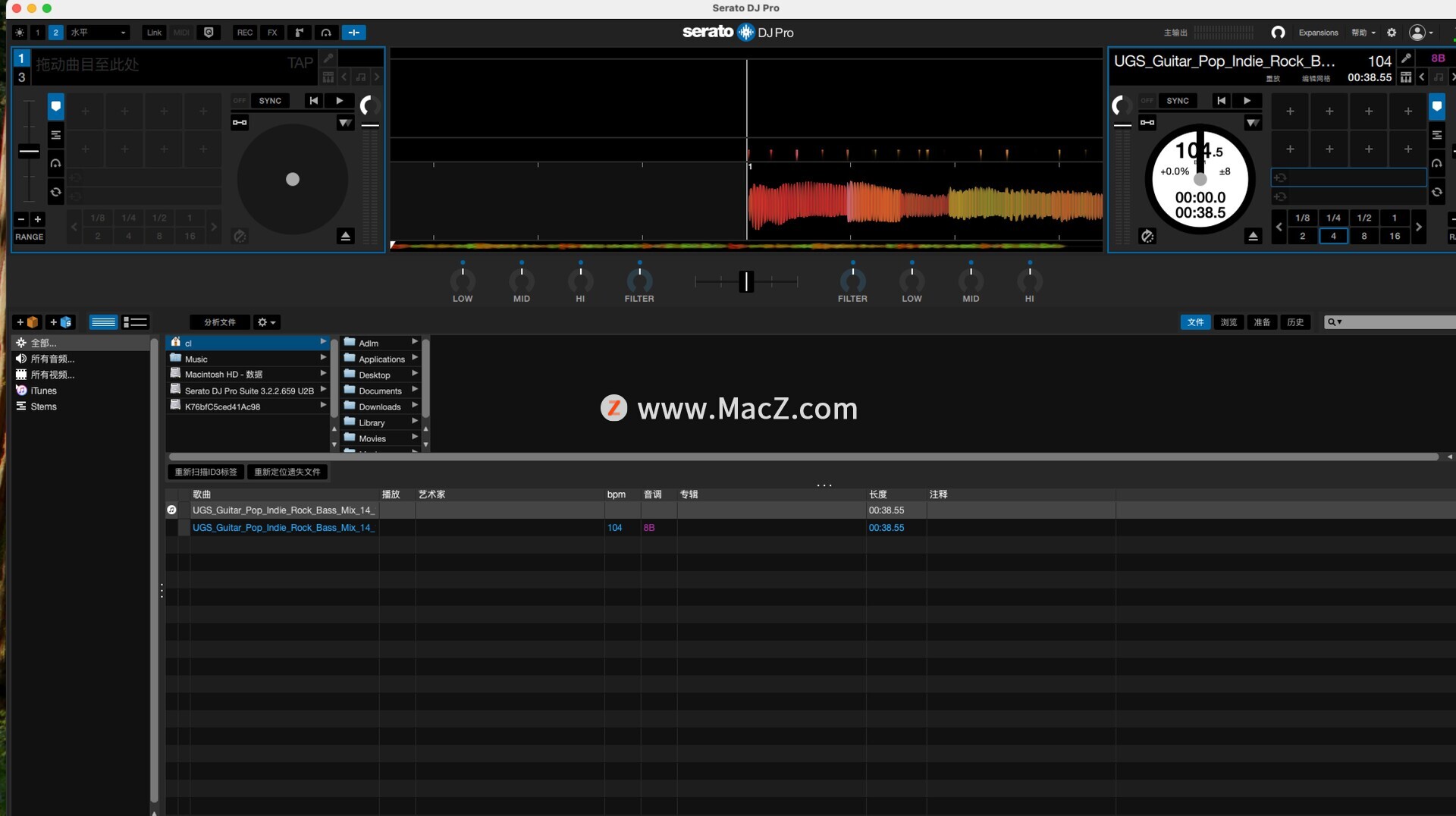Jump to track start on right deck
The width and height of the screenshot is (1456, 816).
pyautogui.click(x=1221, y=101)
